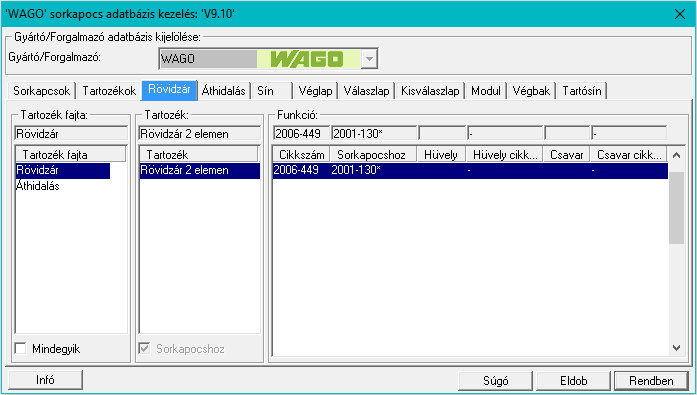Click the Súgó help button
Viewport: 697px width, 395px height.
[495, 380]
